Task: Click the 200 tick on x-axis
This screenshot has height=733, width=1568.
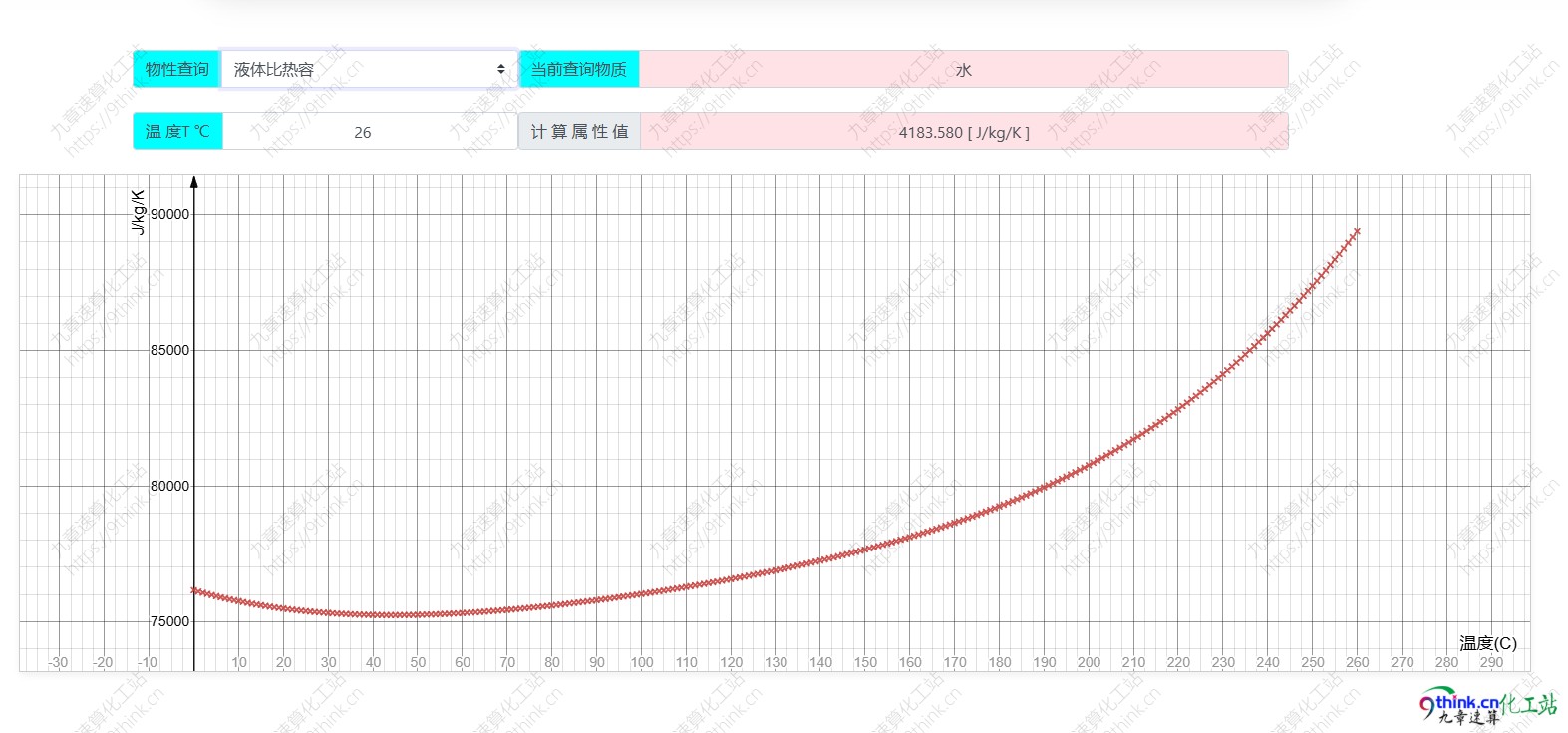Action: pyautogui.click(x=1089, y=662)
